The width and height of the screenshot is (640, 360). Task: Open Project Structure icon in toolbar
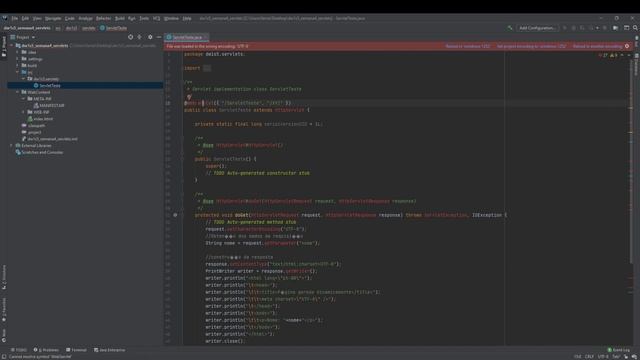[616, 28]
